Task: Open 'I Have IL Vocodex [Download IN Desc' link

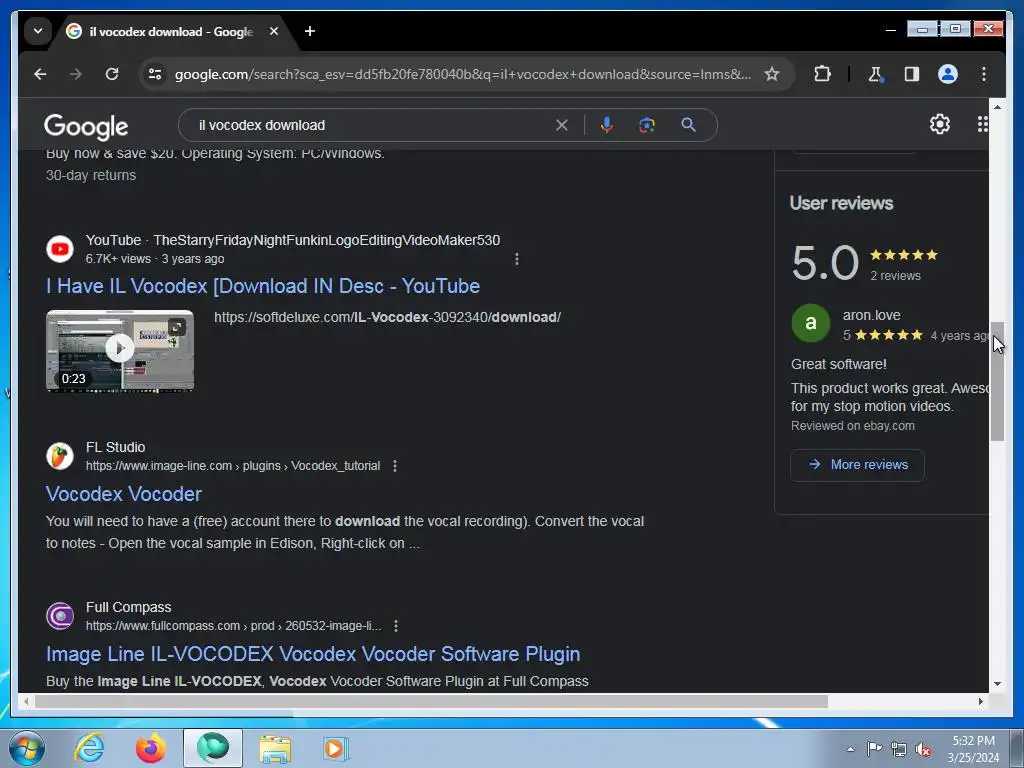Action: point(263,286)
